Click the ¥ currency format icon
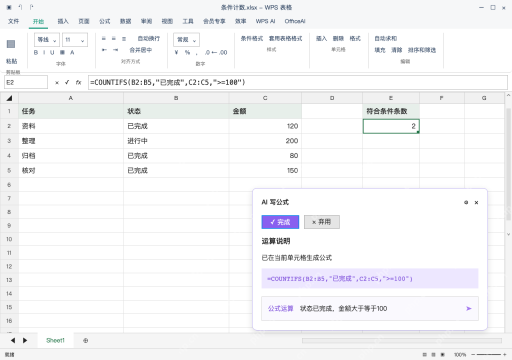 click(176, 52)
